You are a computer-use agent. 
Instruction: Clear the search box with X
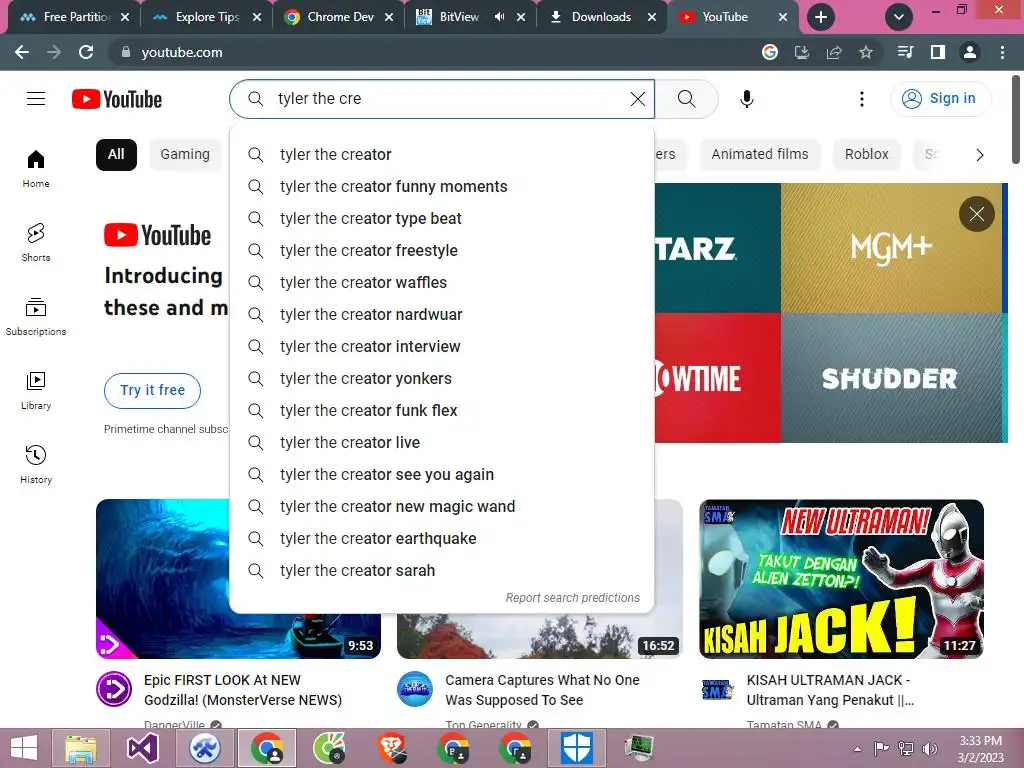(637, 99)
